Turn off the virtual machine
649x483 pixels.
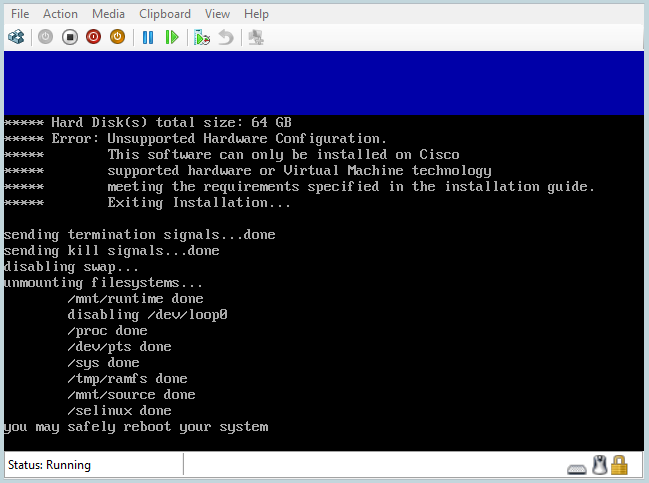(70, 37)
